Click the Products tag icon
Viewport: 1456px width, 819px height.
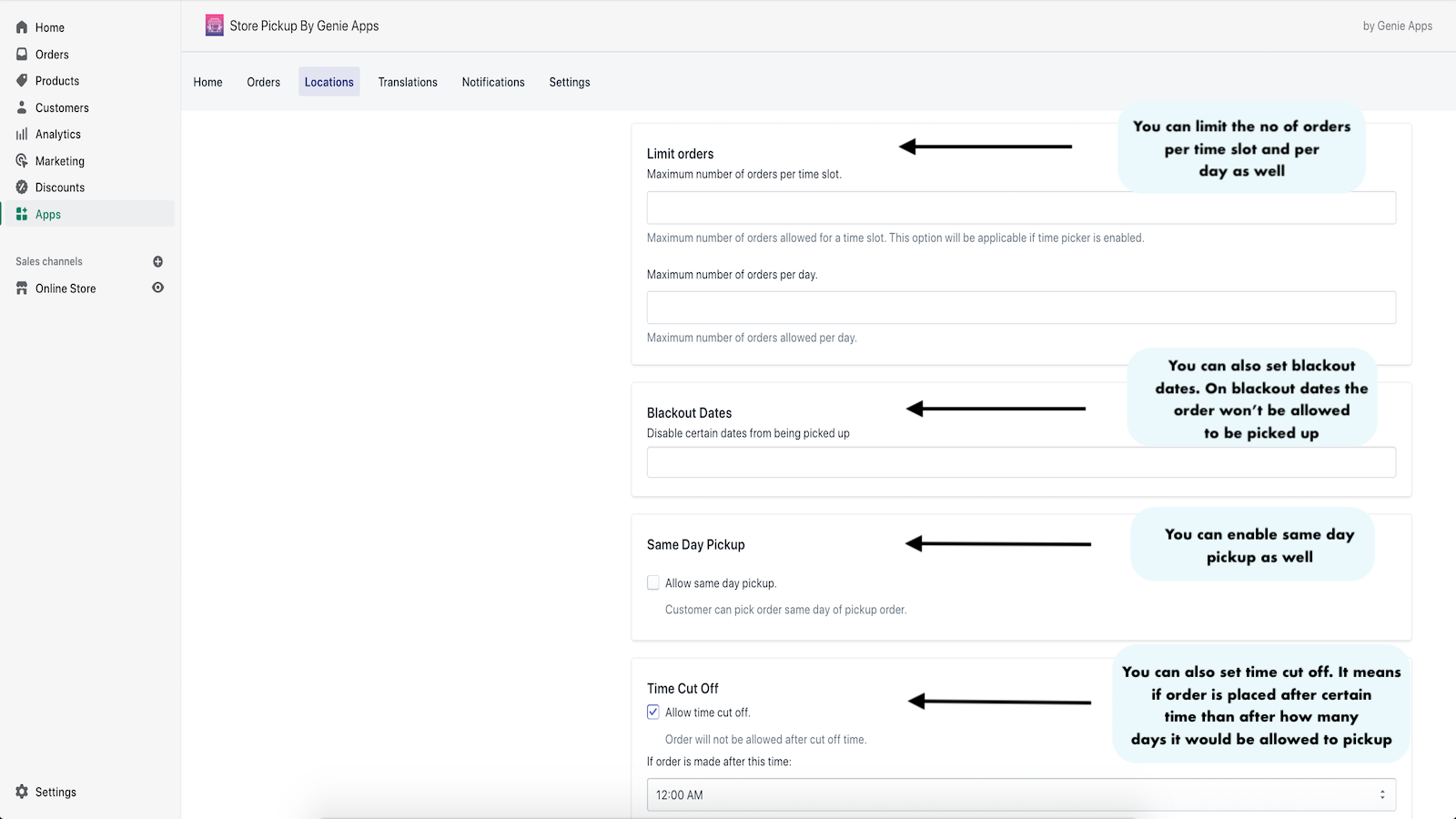pos(22,81)
